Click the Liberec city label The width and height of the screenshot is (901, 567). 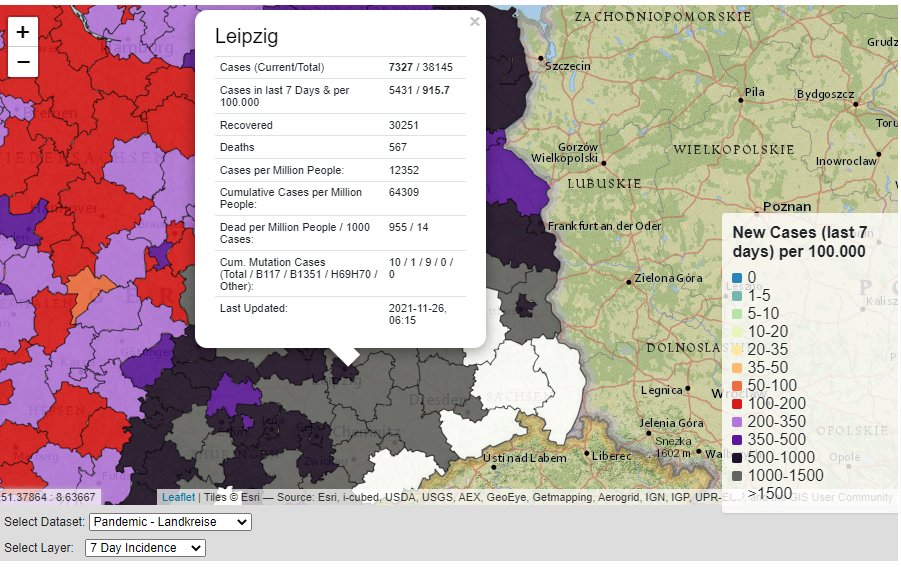coord(611,456)
